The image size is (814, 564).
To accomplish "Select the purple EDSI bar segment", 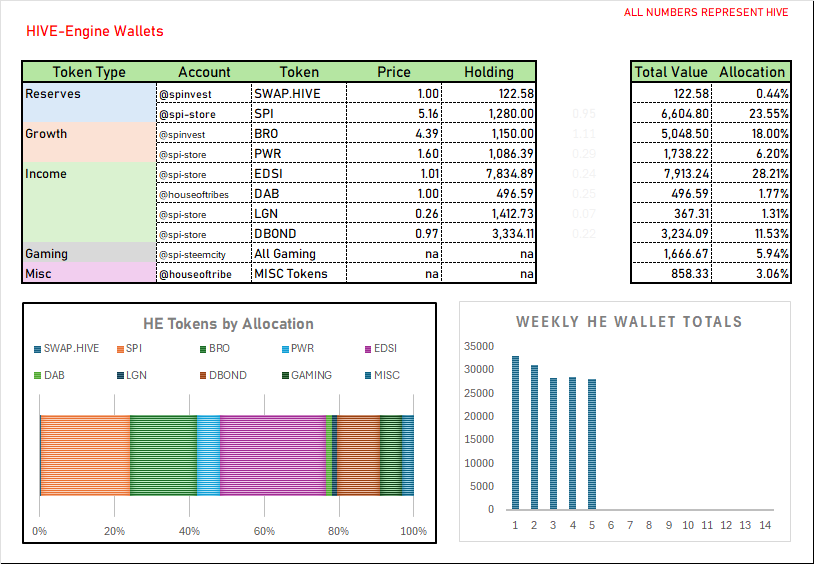I will click(x=273, y=455).
